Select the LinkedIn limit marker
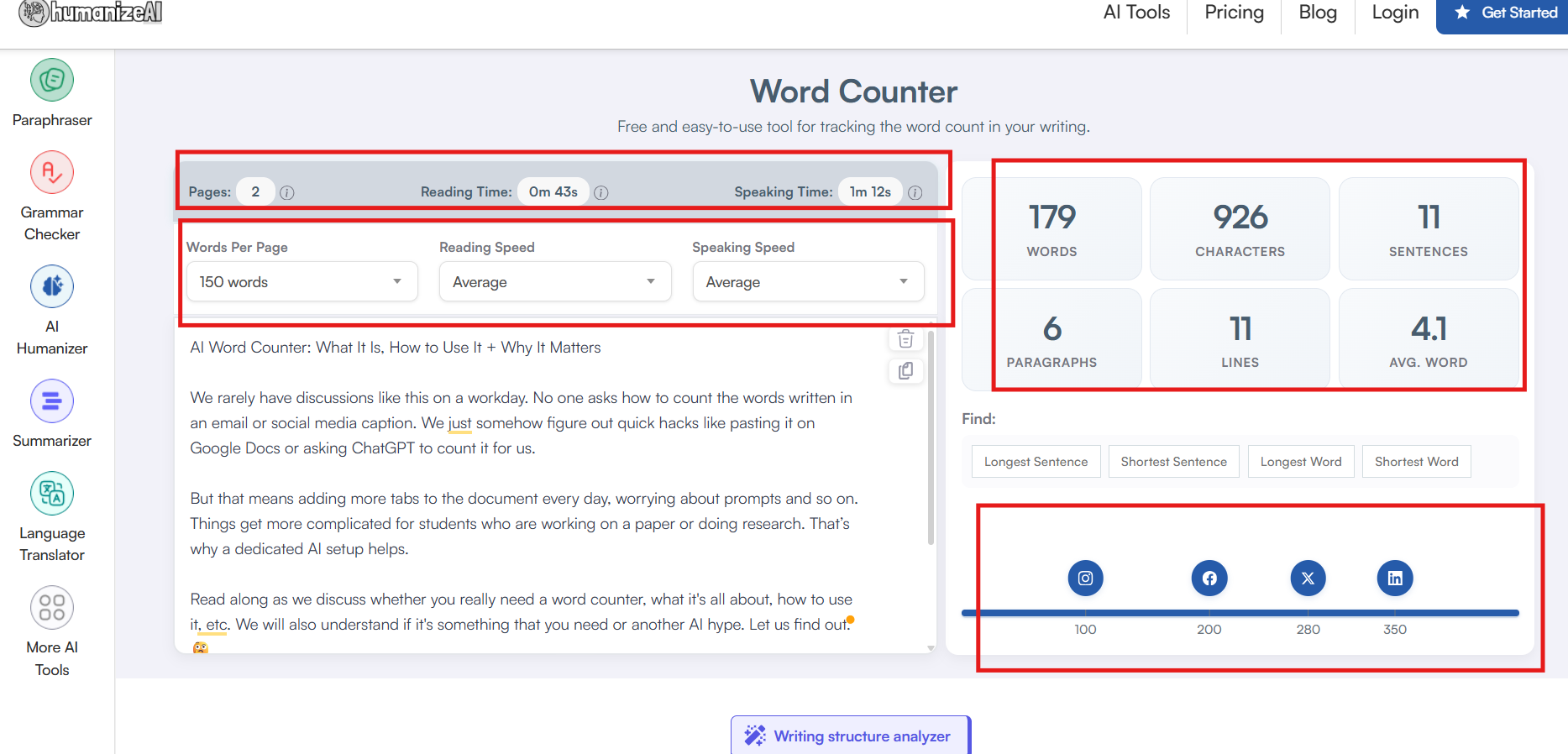The width and height of the screenshot is (1568, 754). pyautogui.click(x=1394, y=579)
